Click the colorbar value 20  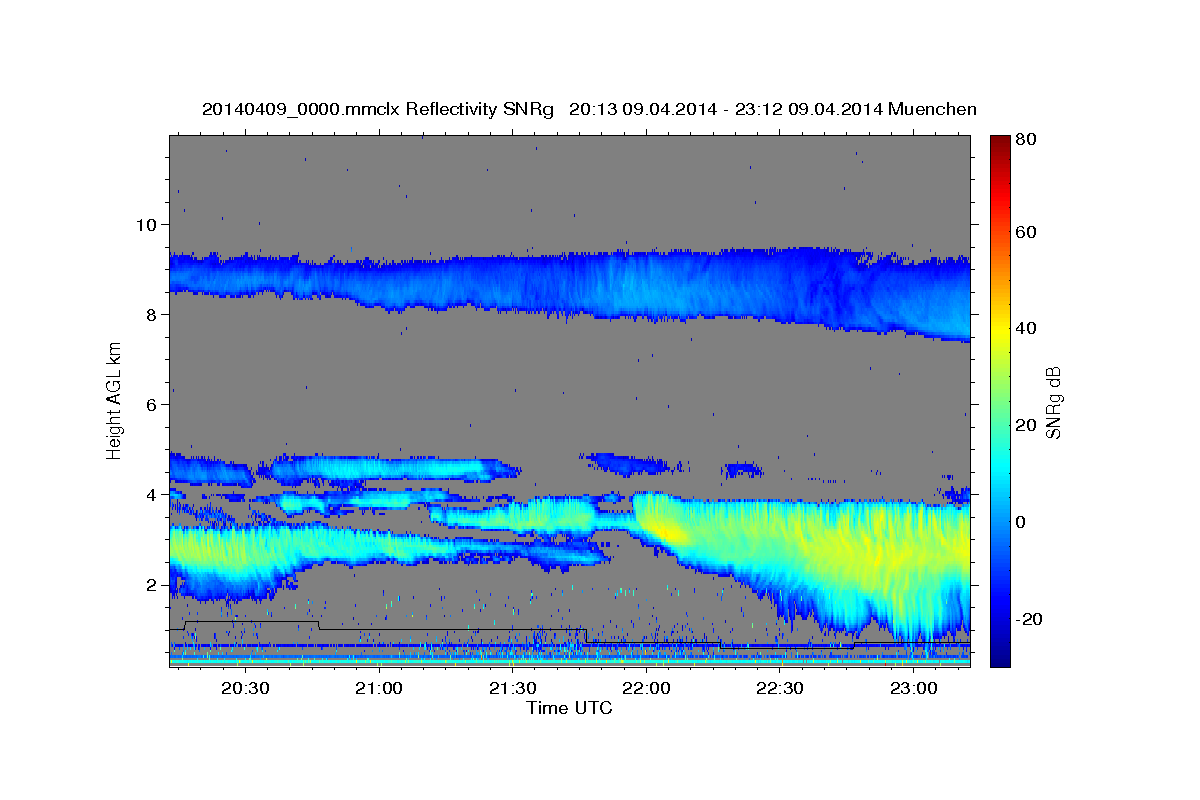click(x=1024, y=425)
